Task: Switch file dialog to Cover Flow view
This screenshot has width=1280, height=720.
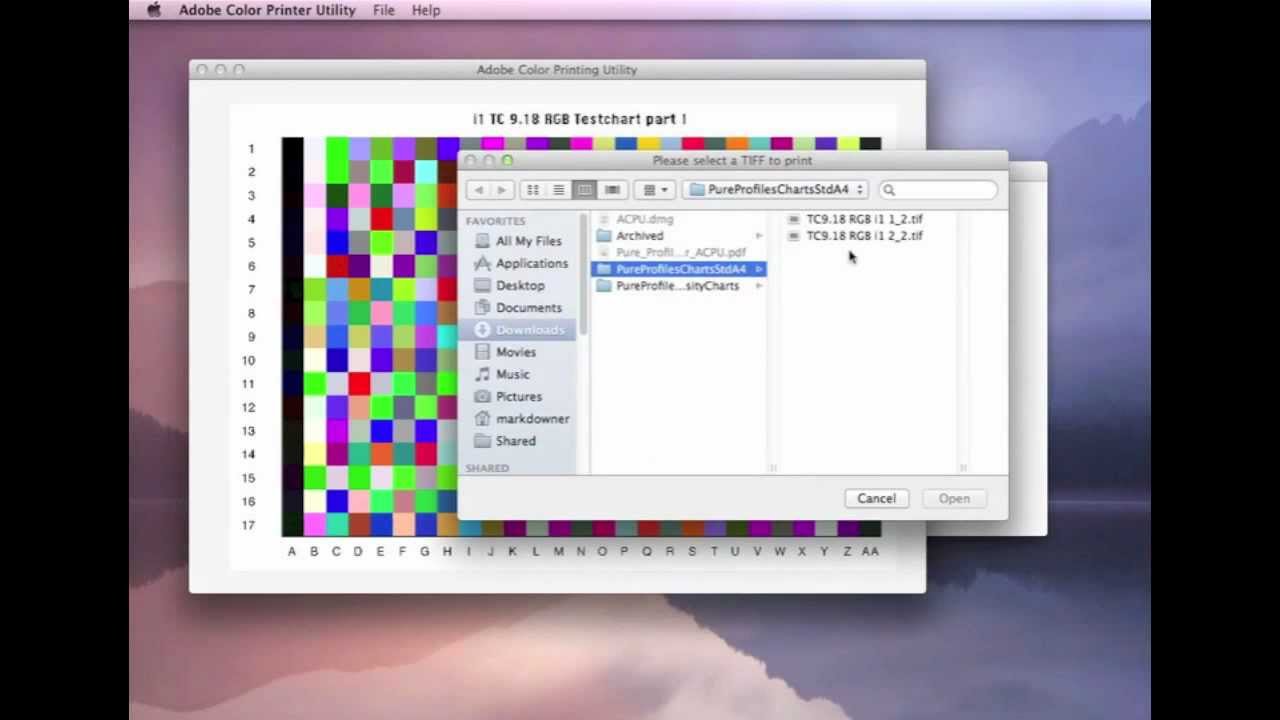Action: tap(612, 190)
